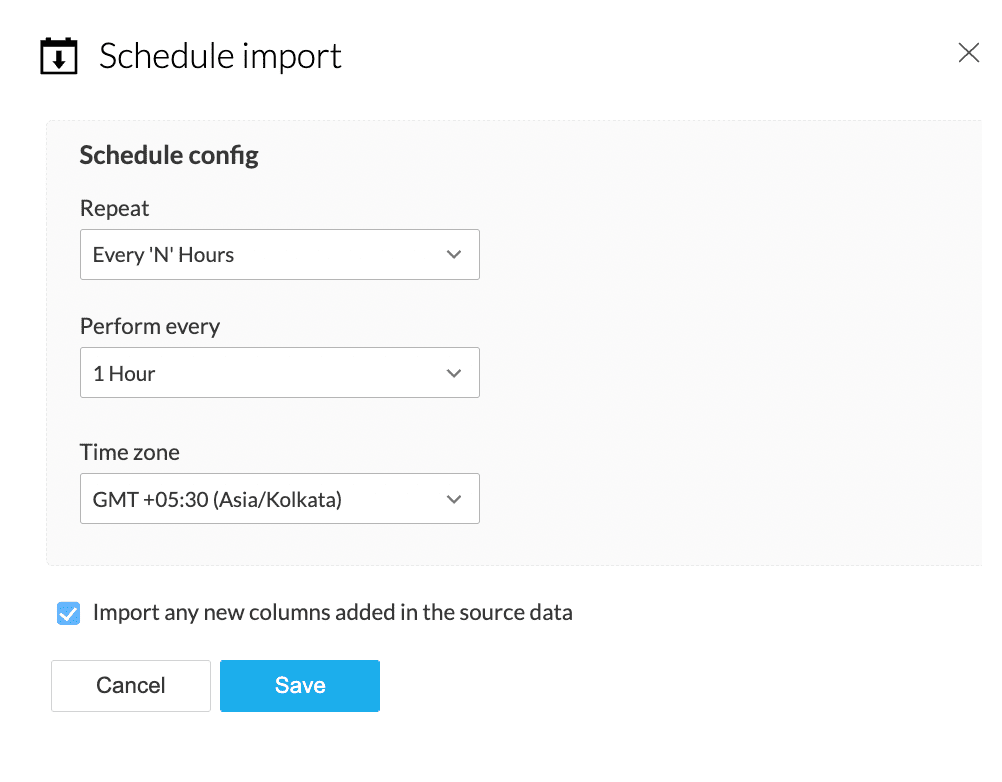Open the Perform every dropdown arrow
The width and height of the screenshot is (1002, 782).
click(x=454, y=373)
